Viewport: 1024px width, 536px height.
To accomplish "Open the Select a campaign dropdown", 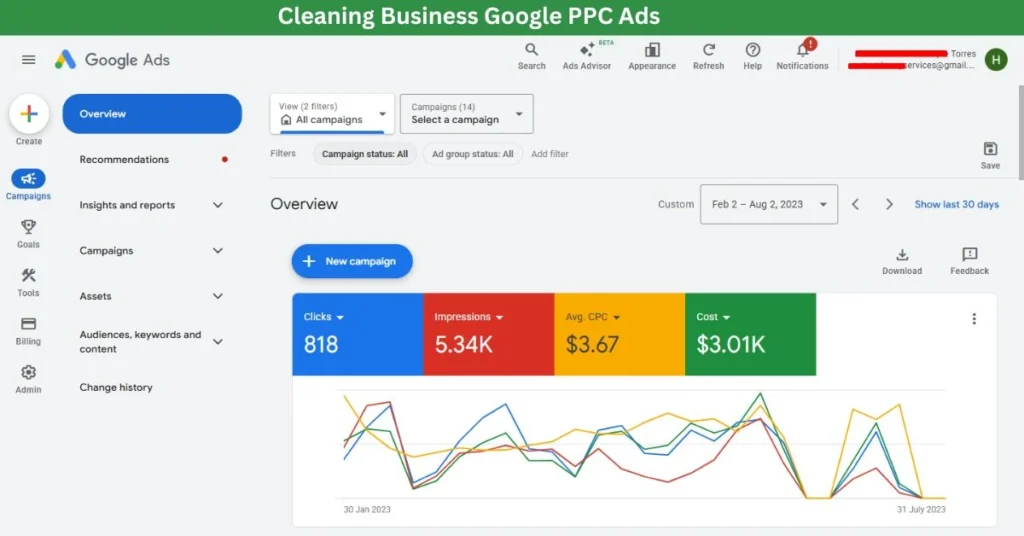I will click(x=466, y=114).
